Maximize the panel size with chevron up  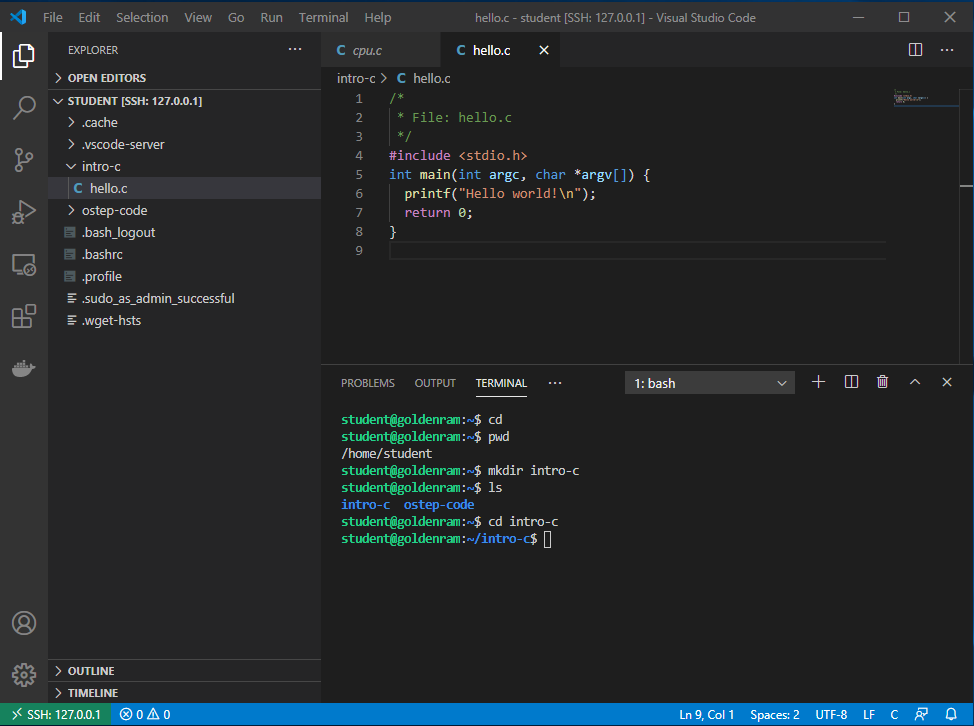click(x=915, y=382)
